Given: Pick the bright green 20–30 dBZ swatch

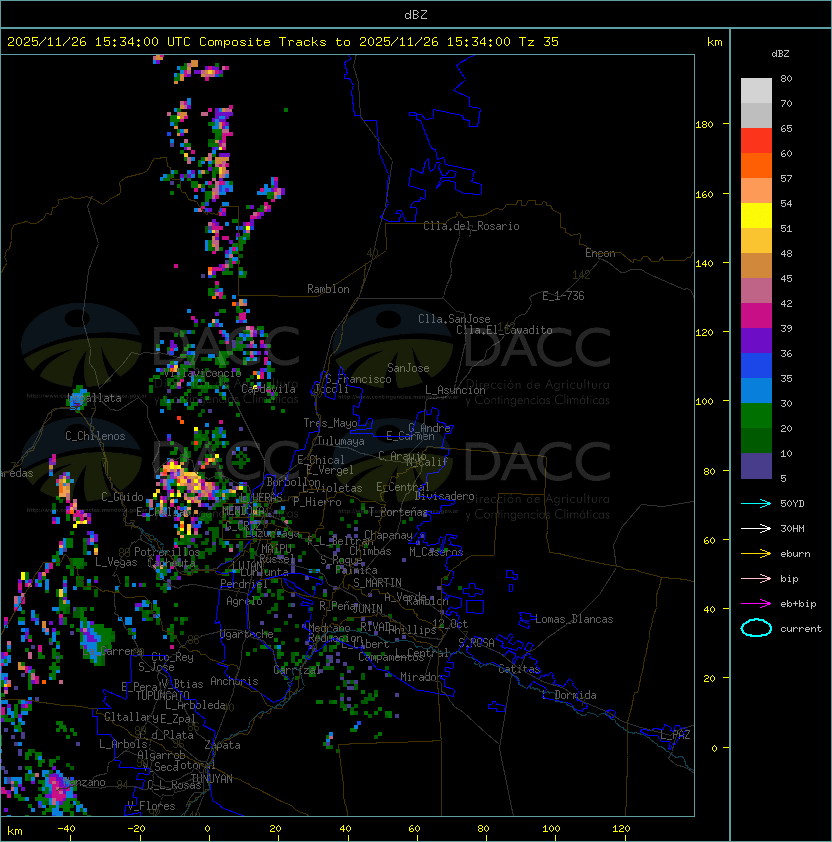Looking at the screenshot, I should [756, 416].
